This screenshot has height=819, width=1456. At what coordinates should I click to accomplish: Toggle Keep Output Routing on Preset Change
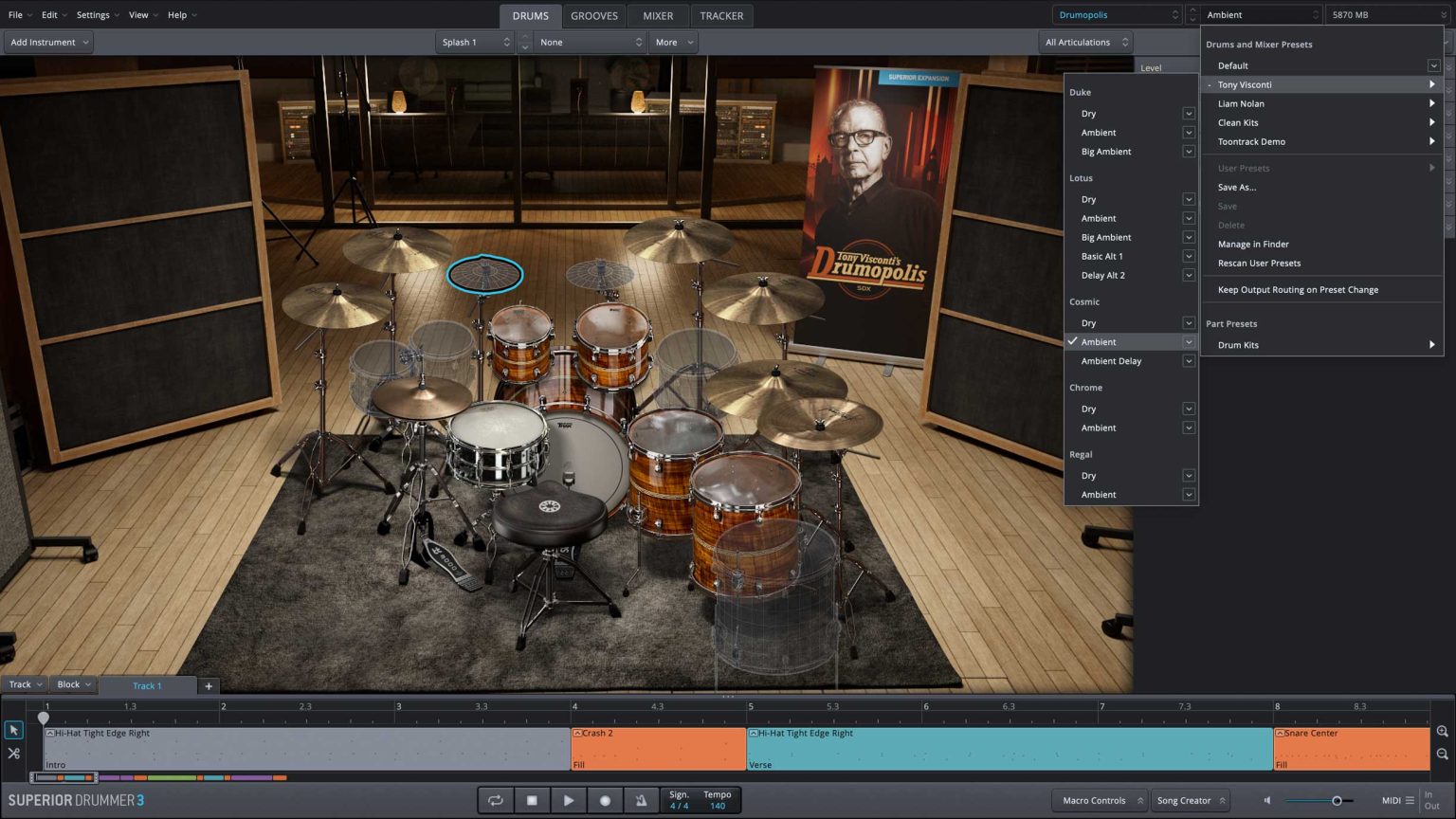pyautogui.click(x=1298, y=290)
